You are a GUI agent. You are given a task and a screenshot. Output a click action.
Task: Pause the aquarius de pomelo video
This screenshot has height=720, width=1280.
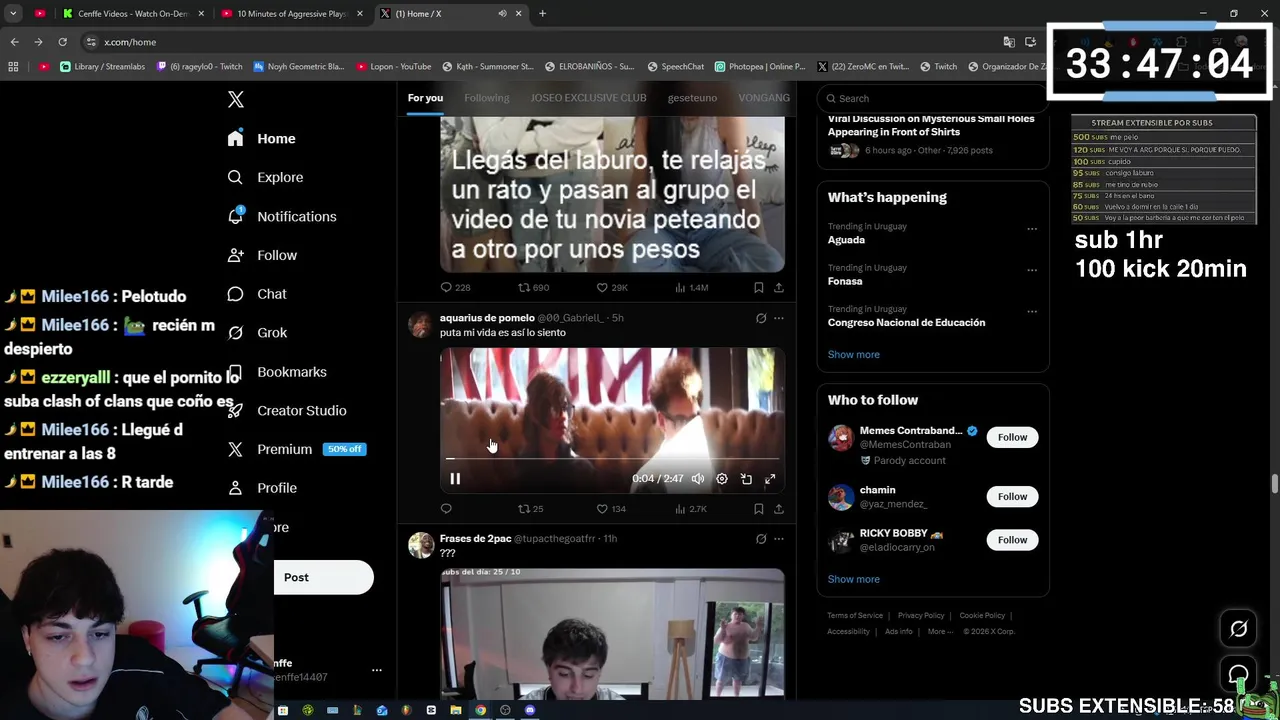click(x=455, y=479)
